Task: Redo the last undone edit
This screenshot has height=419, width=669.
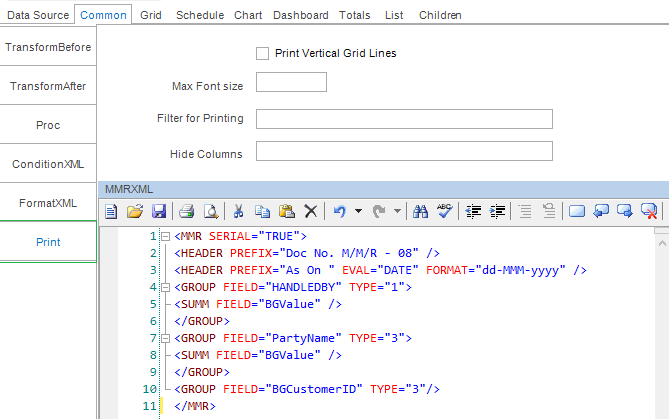Action: coord(379,211)
